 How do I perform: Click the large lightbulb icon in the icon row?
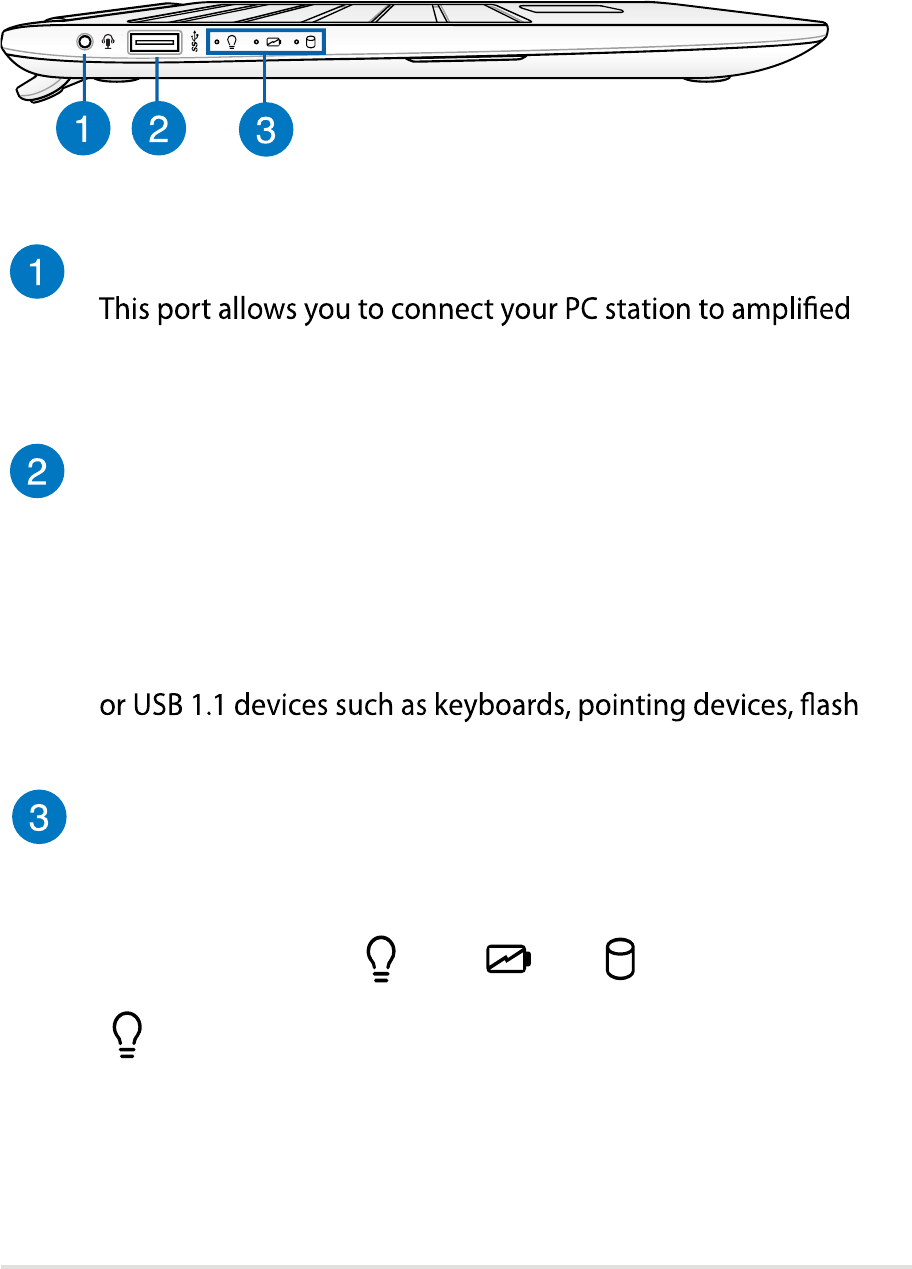384,962
